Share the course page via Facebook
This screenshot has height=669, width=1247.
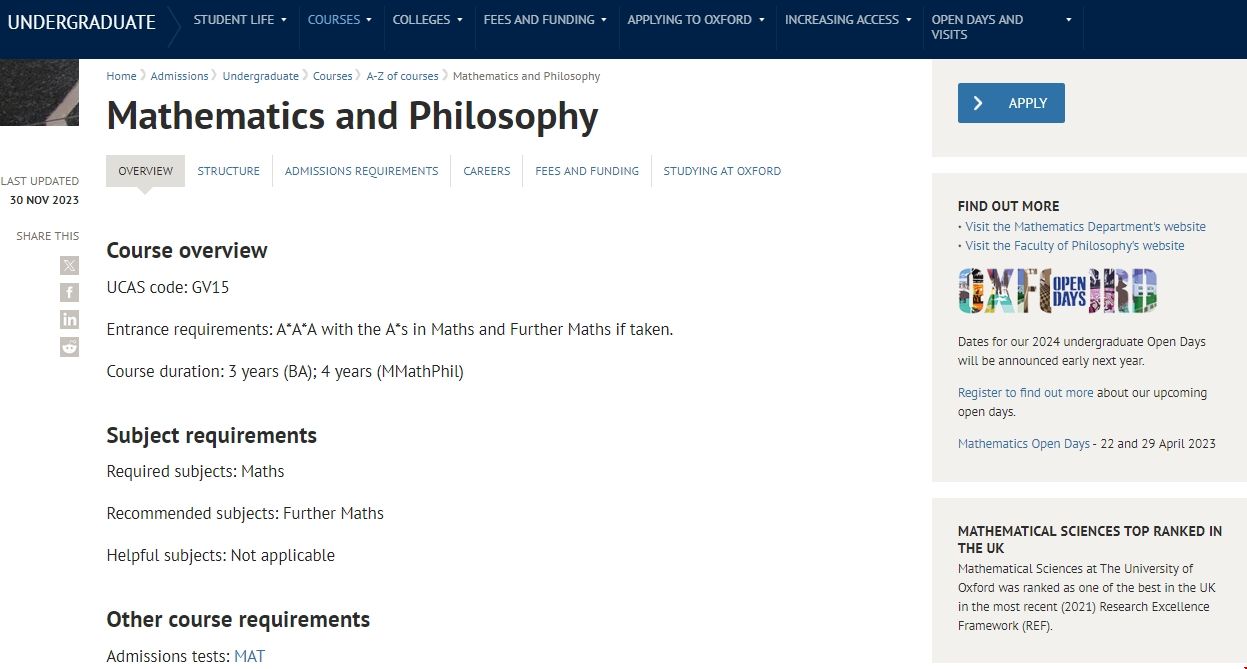[x=69, y=292]
